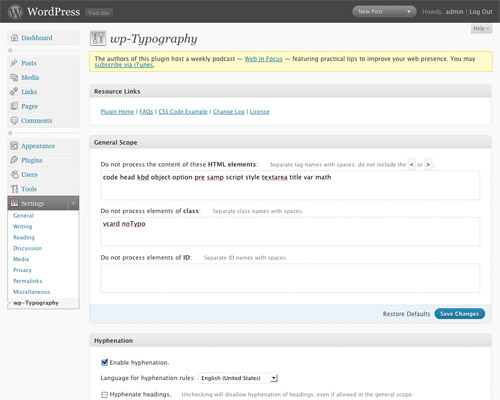500x400 pixels.
Task: Open Web in Focus podcast link
Action: (x=263, y=59)
